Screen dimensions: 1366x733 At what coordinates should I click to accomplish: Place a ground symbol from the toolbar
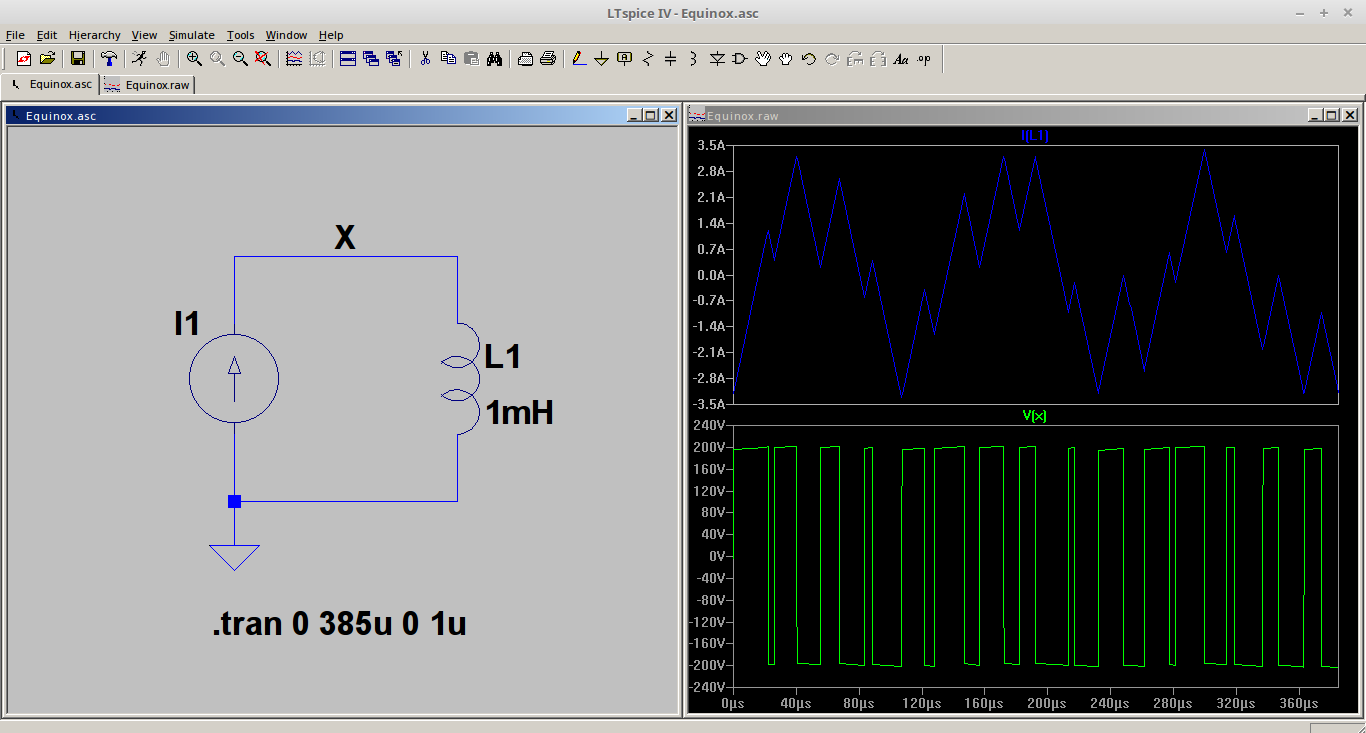coord(602,59)
